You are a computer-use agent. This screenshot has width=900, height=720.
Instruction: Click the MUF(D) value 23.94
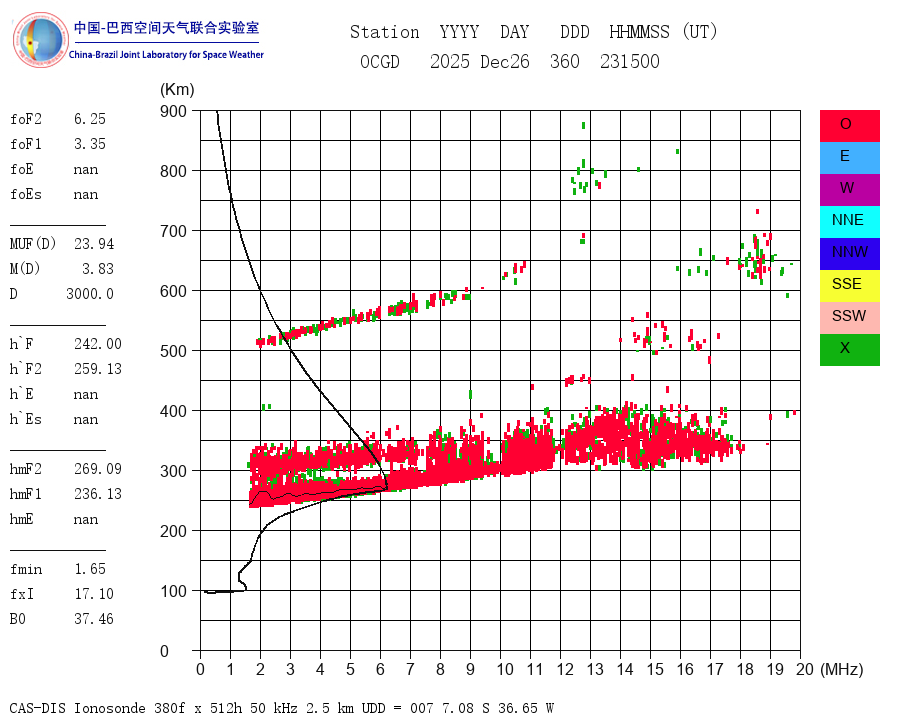[x=94, y=244]
